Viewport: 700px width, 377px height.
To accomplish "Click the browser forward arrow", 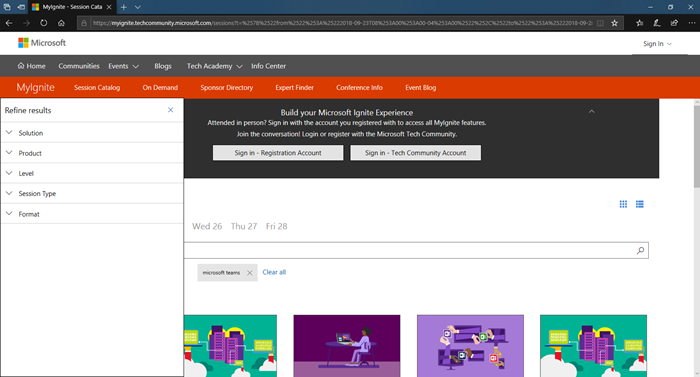I will coord(26,23).
